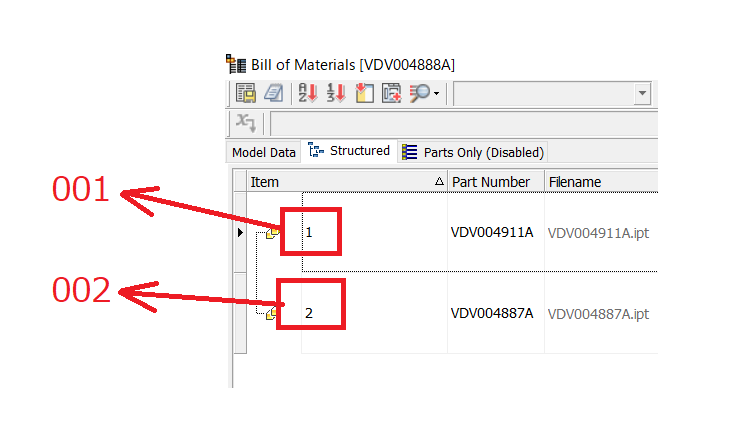This screenshot has width=730, height=439.
Task: Click the formula function icon
Action: [x=245, y=123]
